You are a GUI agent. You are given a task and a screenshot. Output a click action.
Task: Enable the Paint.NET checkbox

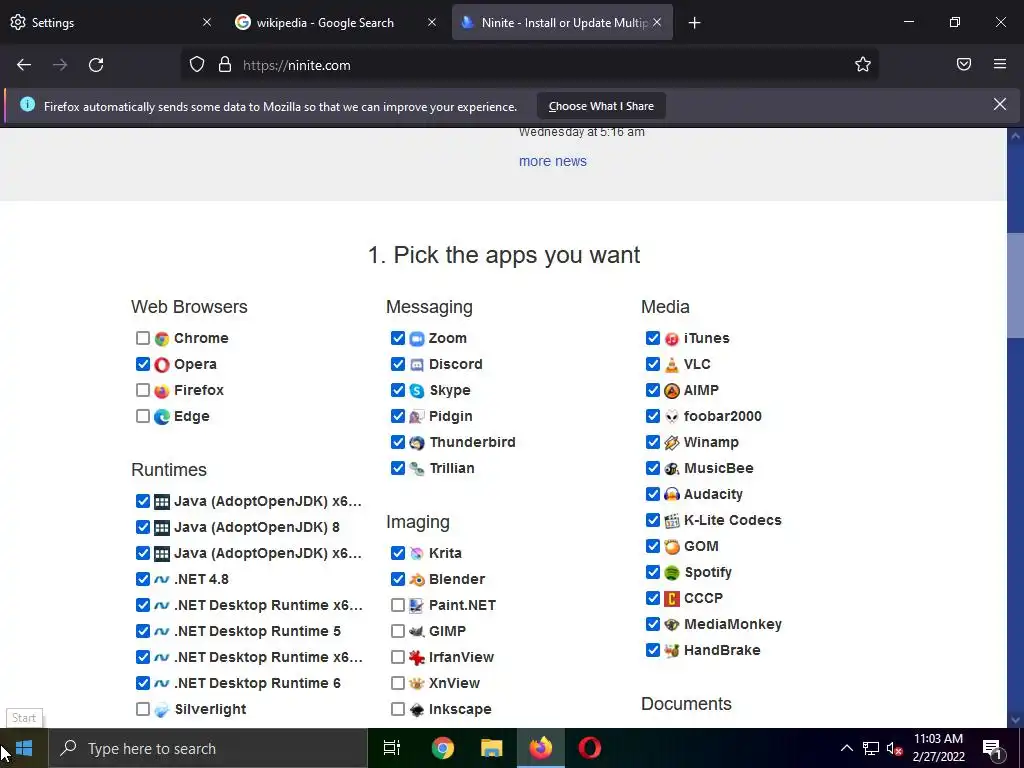pos(398,605)
